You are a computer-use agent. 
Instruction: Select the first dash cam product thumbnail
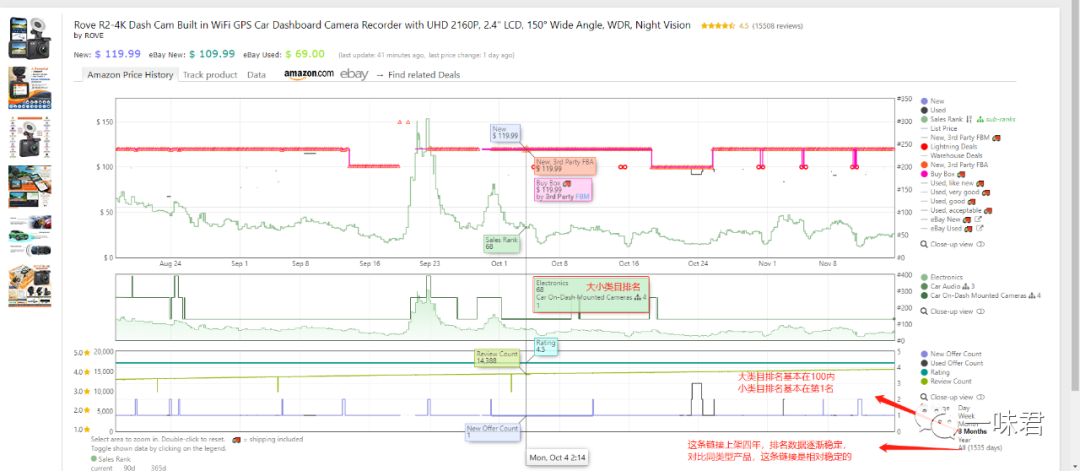coord(30,39)
